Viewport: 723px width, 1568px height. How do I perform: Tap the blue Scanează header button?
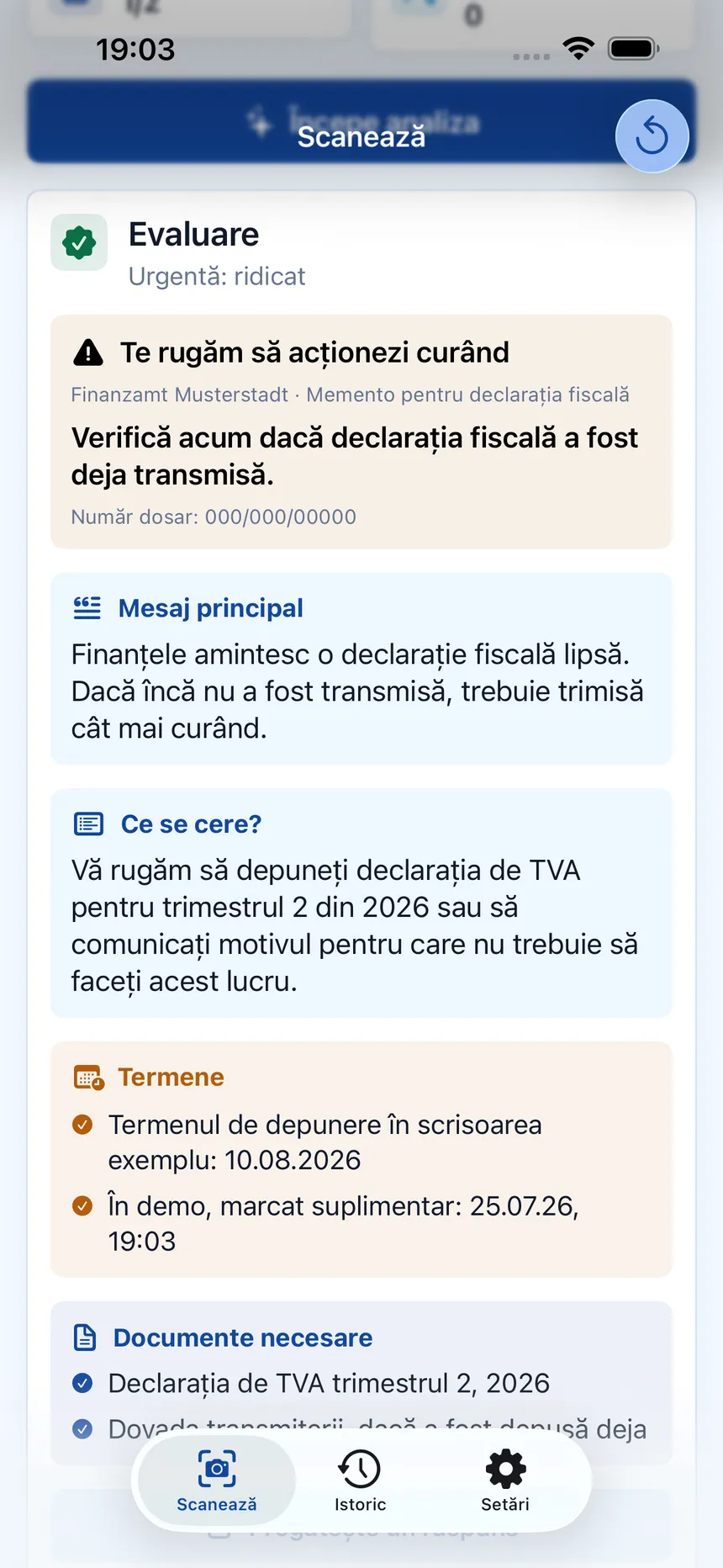[x=361, y=122]
